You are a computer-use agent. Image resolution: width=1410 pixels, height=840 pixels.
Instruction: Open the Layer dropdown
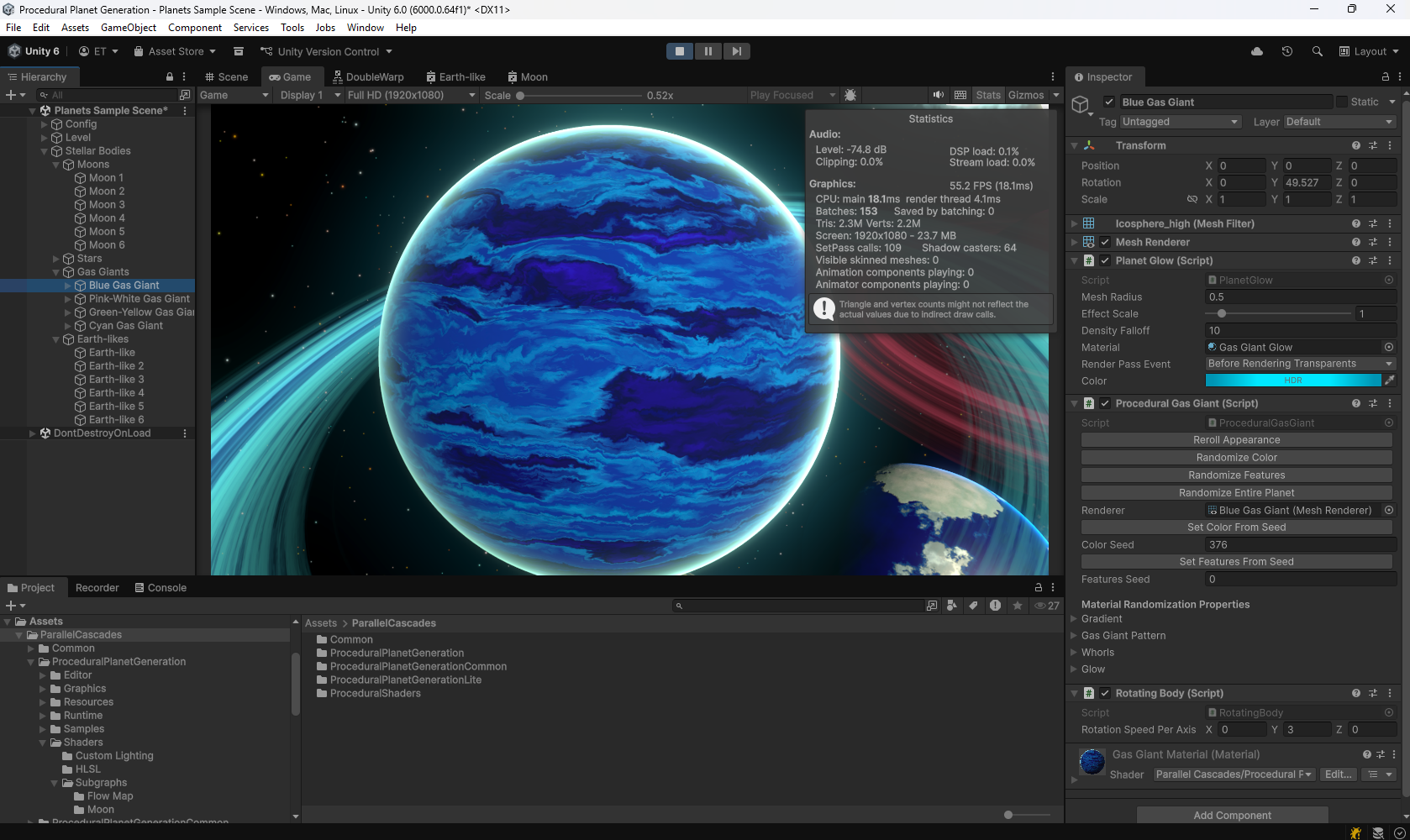coord(1339,122)
